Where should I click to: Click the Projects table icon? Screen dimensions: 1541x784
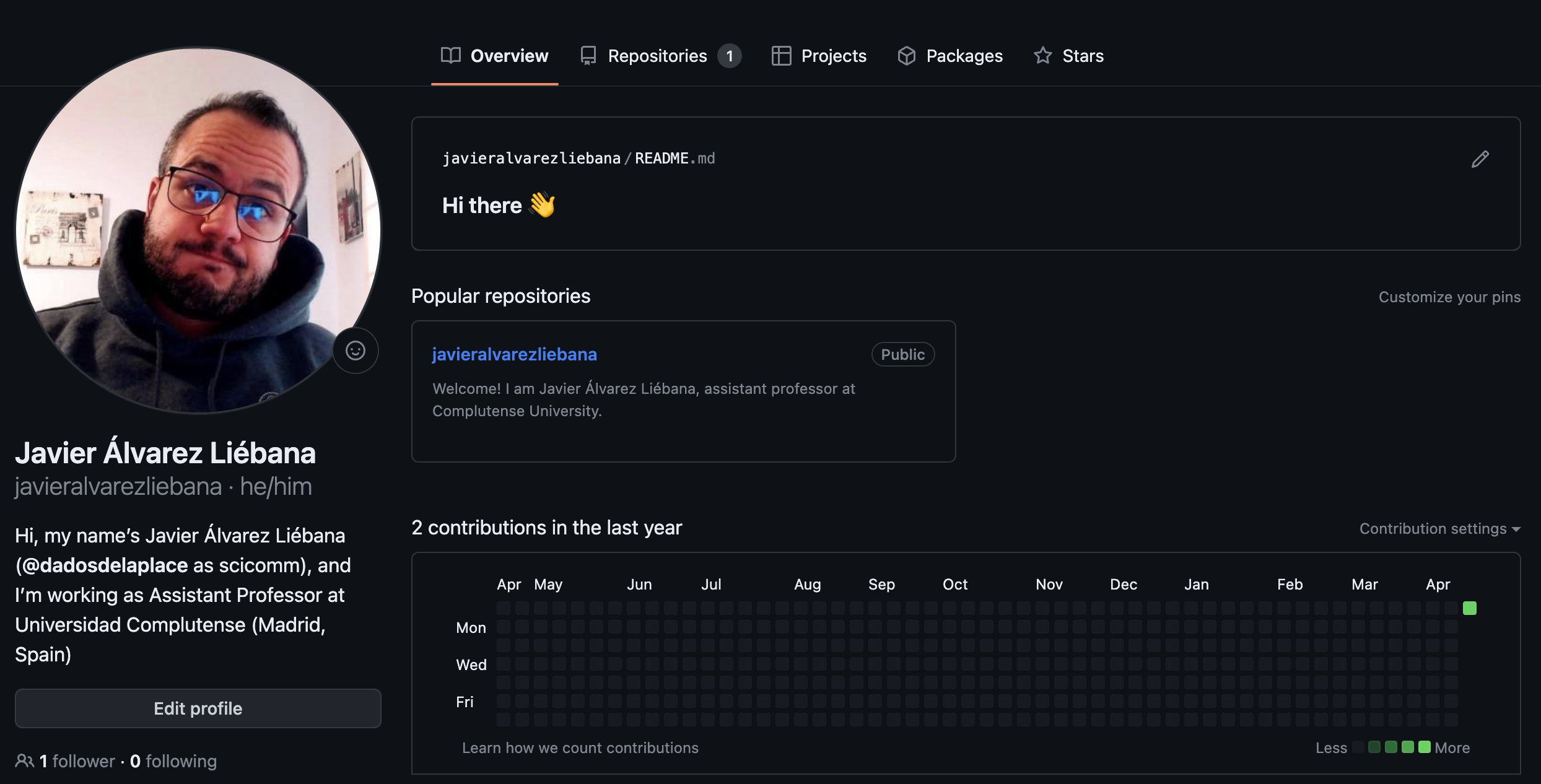(781, 56)
